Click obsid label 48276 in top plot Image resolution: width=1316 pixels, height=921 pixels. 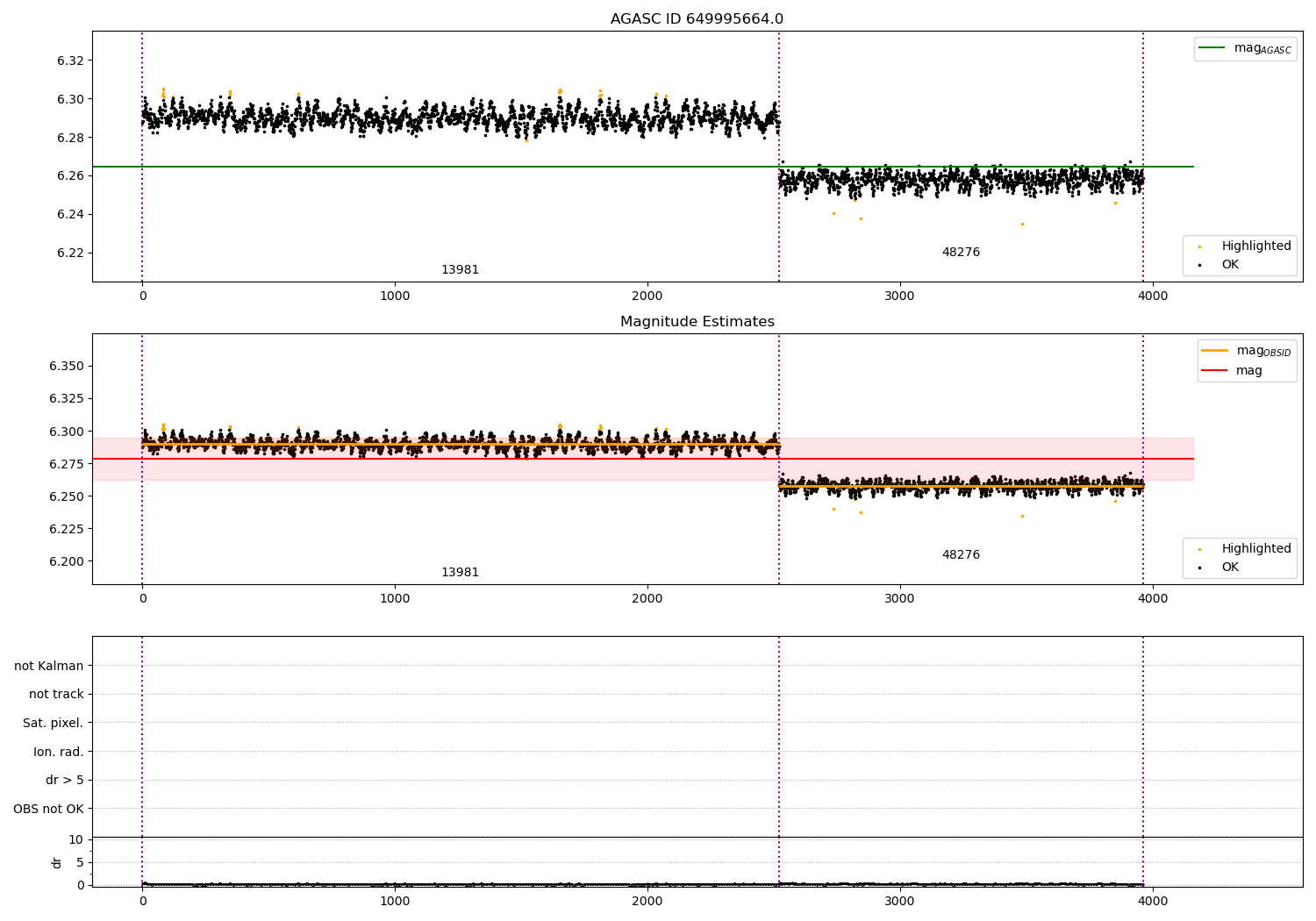point(961,253)
